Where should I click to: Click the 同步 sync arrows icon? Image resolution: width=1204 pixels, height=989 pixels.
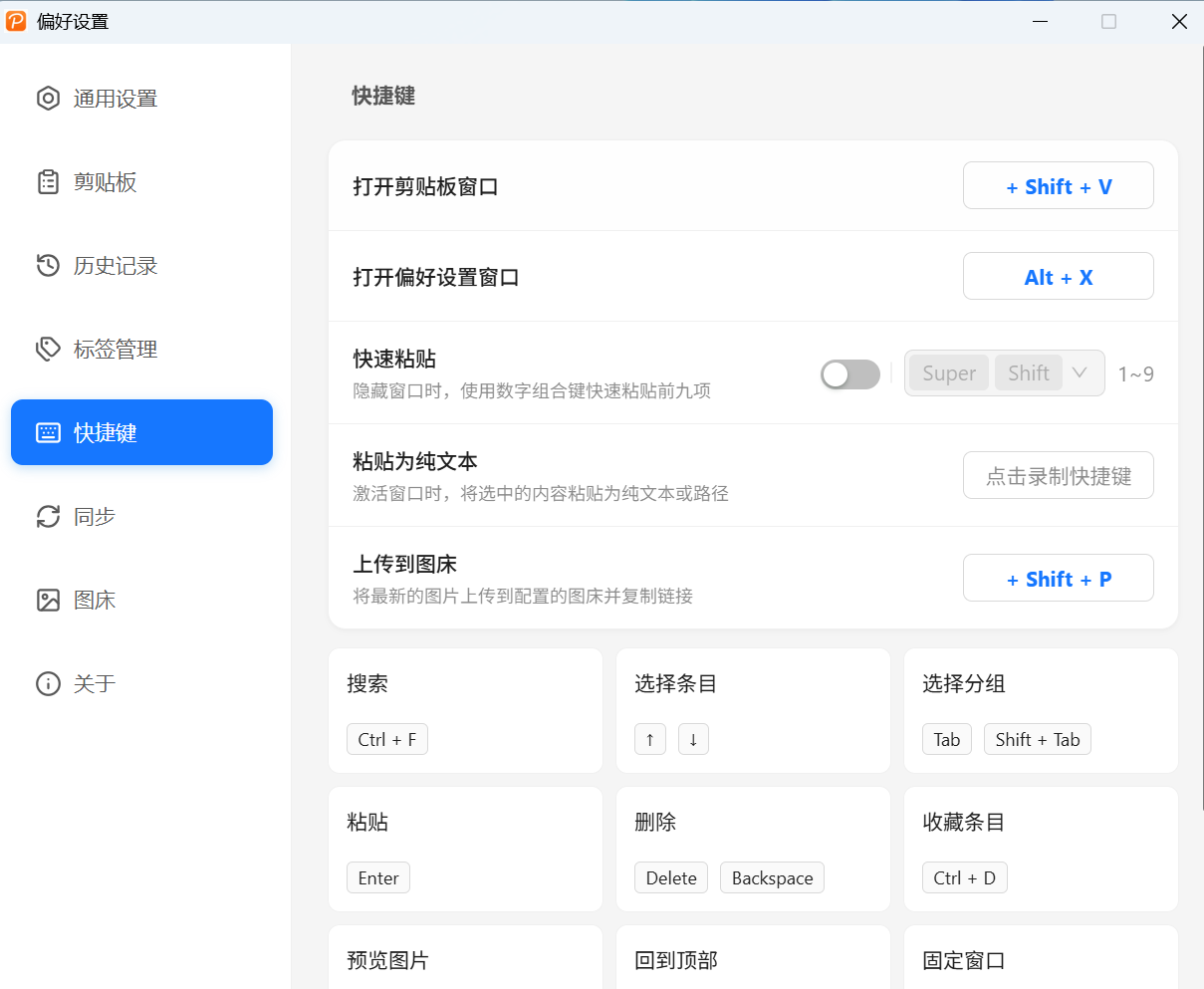point(48,516)
